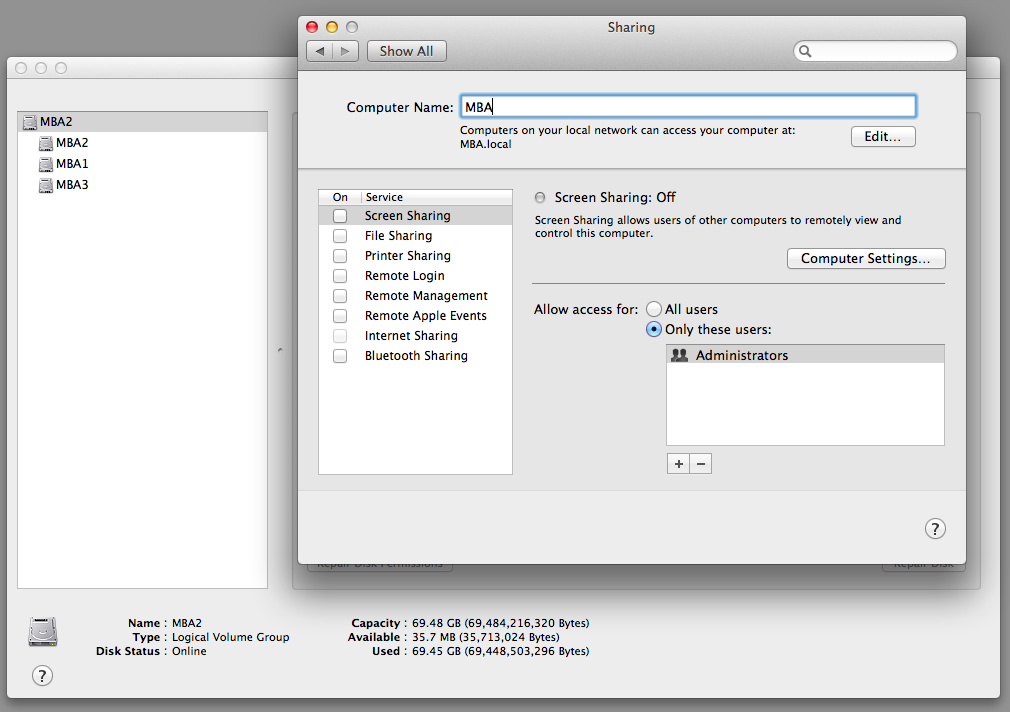Select File Sharing in the service list

tap(415, 236)
